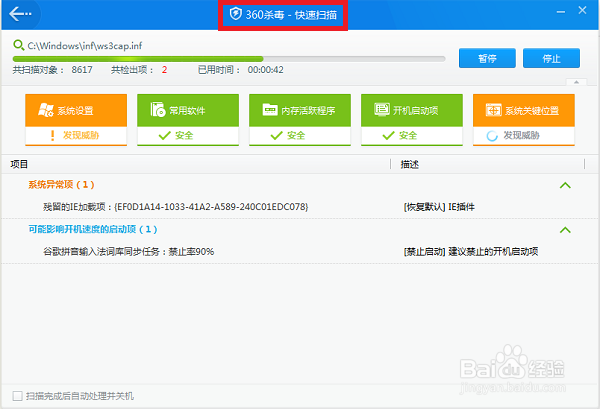Screen dimensions: 600x409
Task: Open the 常用软件 category card
Action: 188,120
